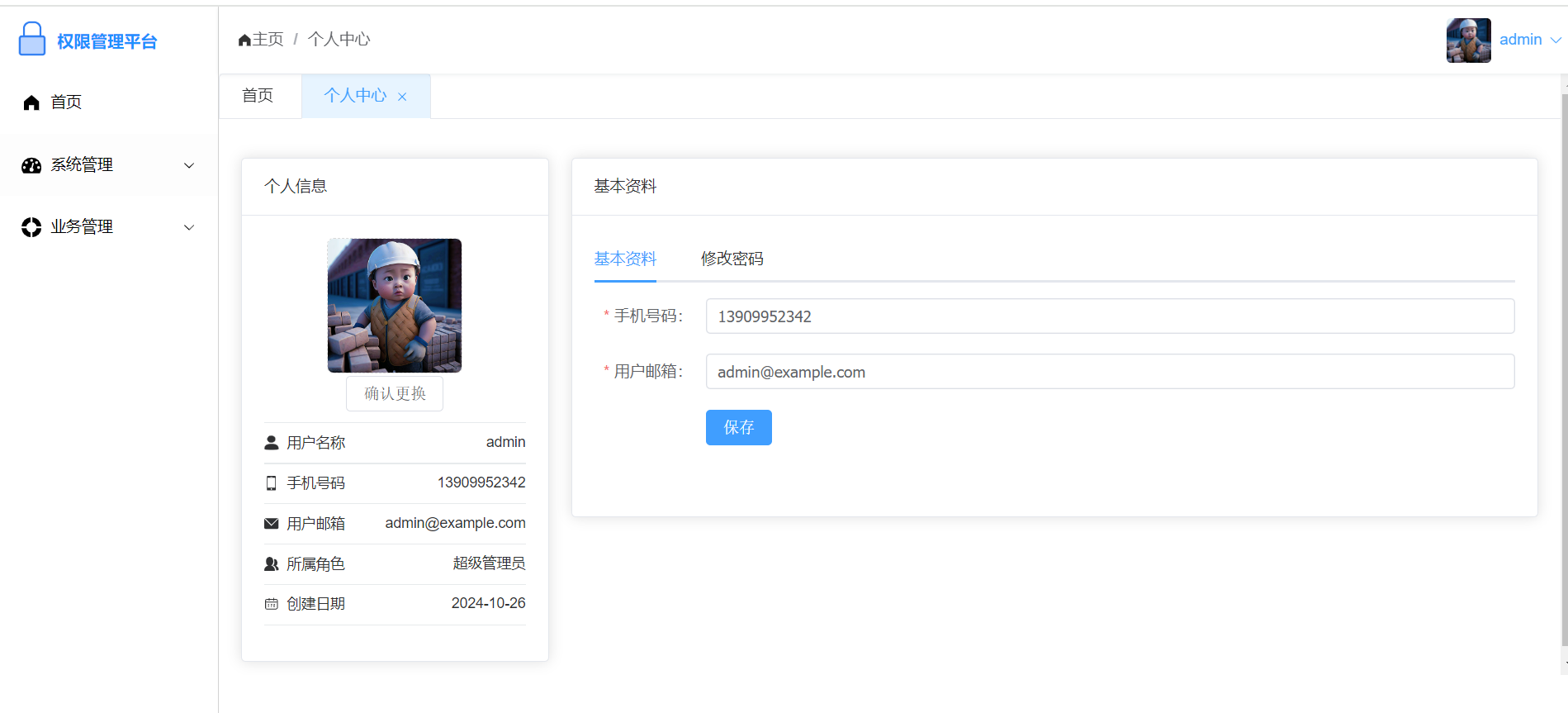Close the 个人中心 tab
Image resolution: width=1568 pixels, height=713 pixels.
(x=402, y=97)
